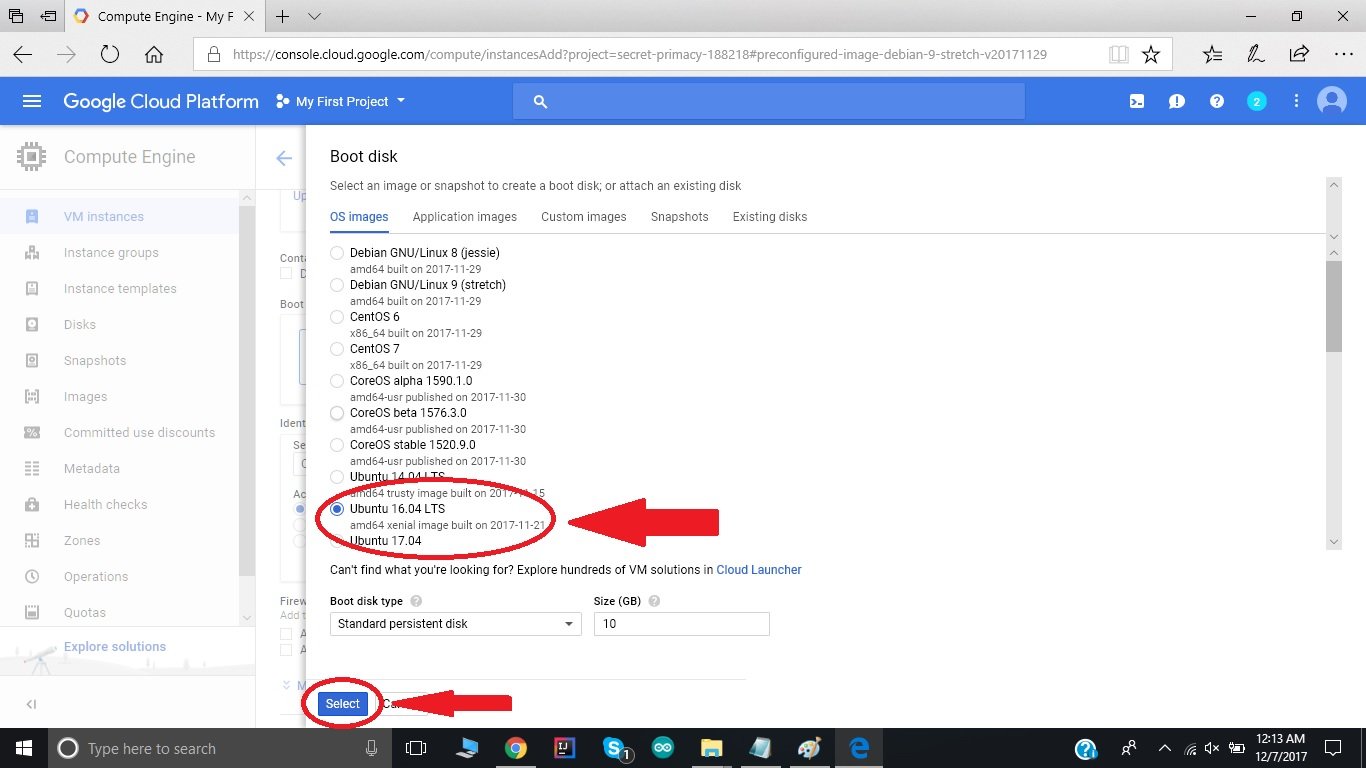Open Skype from the taskbar
The image size is (1366, 768).
tap(615, 748)
